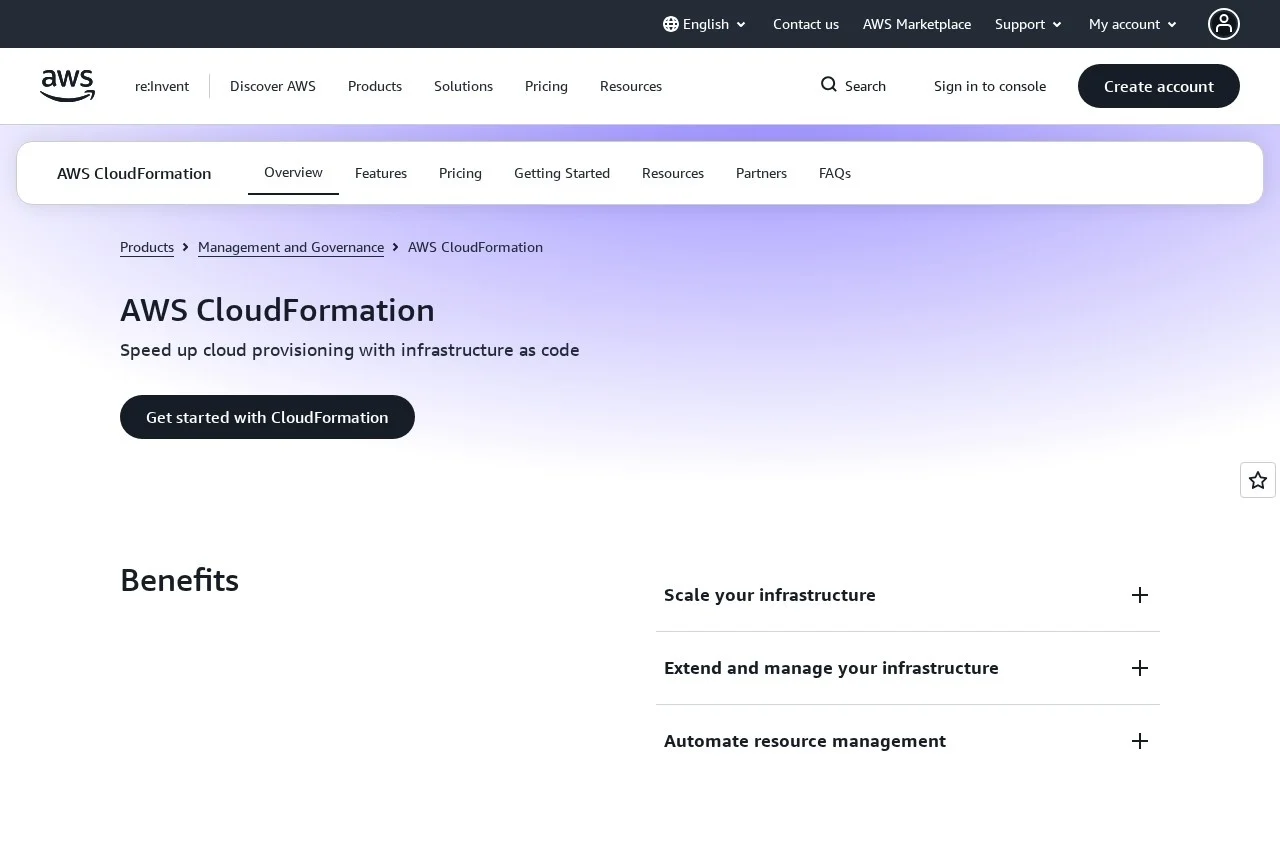Click the star feedback icon
Viewport: 1280px width, 850px height.
point(1258,480)
